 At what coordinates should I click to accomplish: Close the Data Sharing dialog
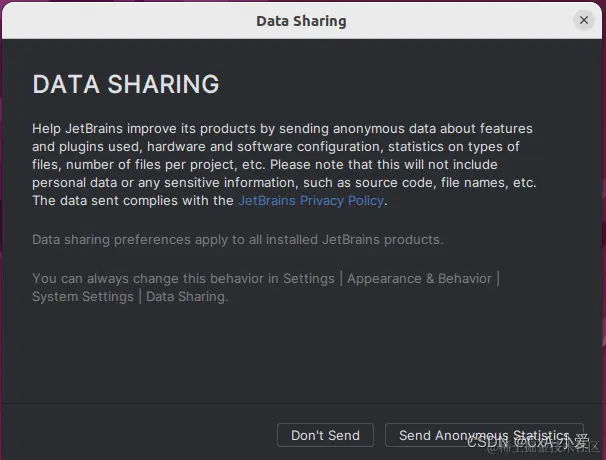coord(584,20)
